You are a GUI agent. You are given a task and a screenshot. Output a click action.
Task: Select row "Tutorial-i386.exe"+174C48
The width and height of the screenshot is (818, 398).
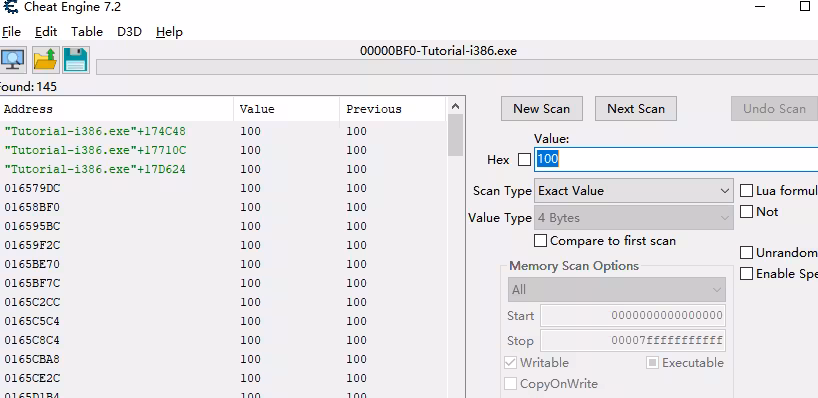[x=223, y=131]
